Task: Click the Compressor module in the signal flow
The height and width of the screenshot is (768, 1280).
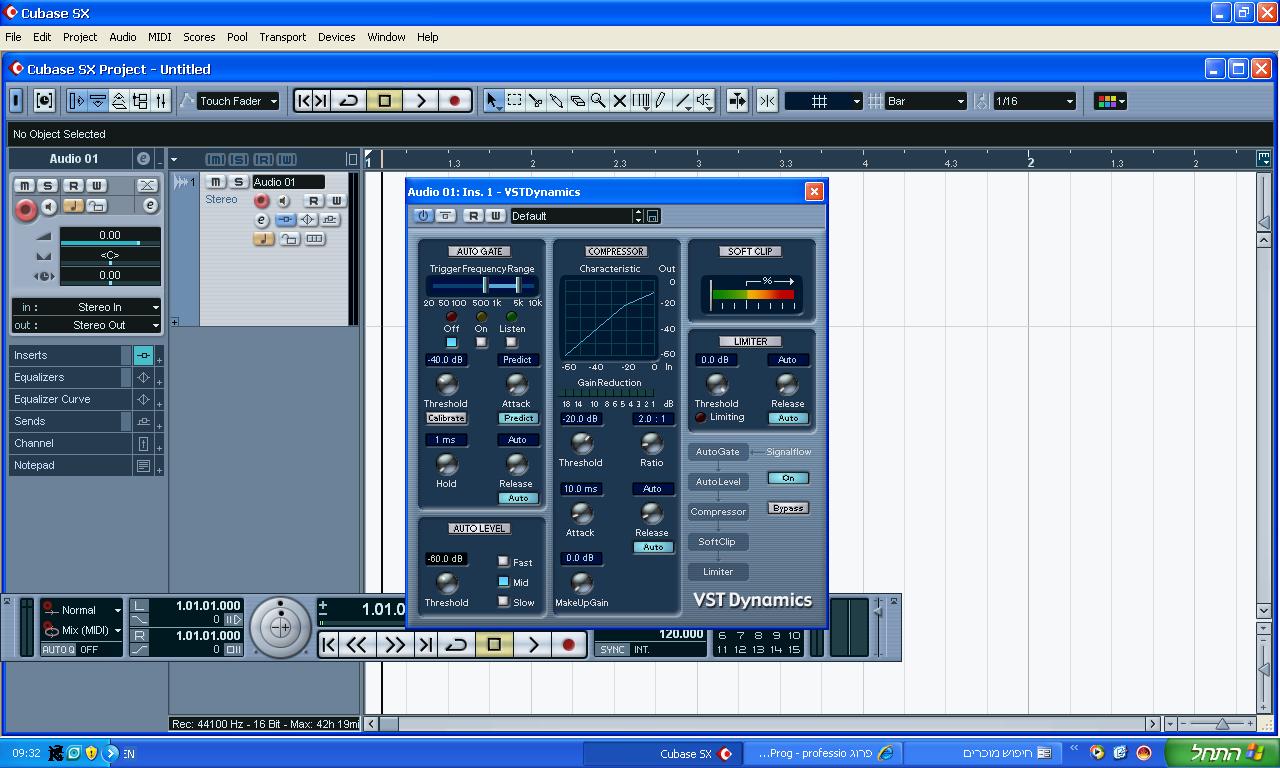Action: [718, 512]
